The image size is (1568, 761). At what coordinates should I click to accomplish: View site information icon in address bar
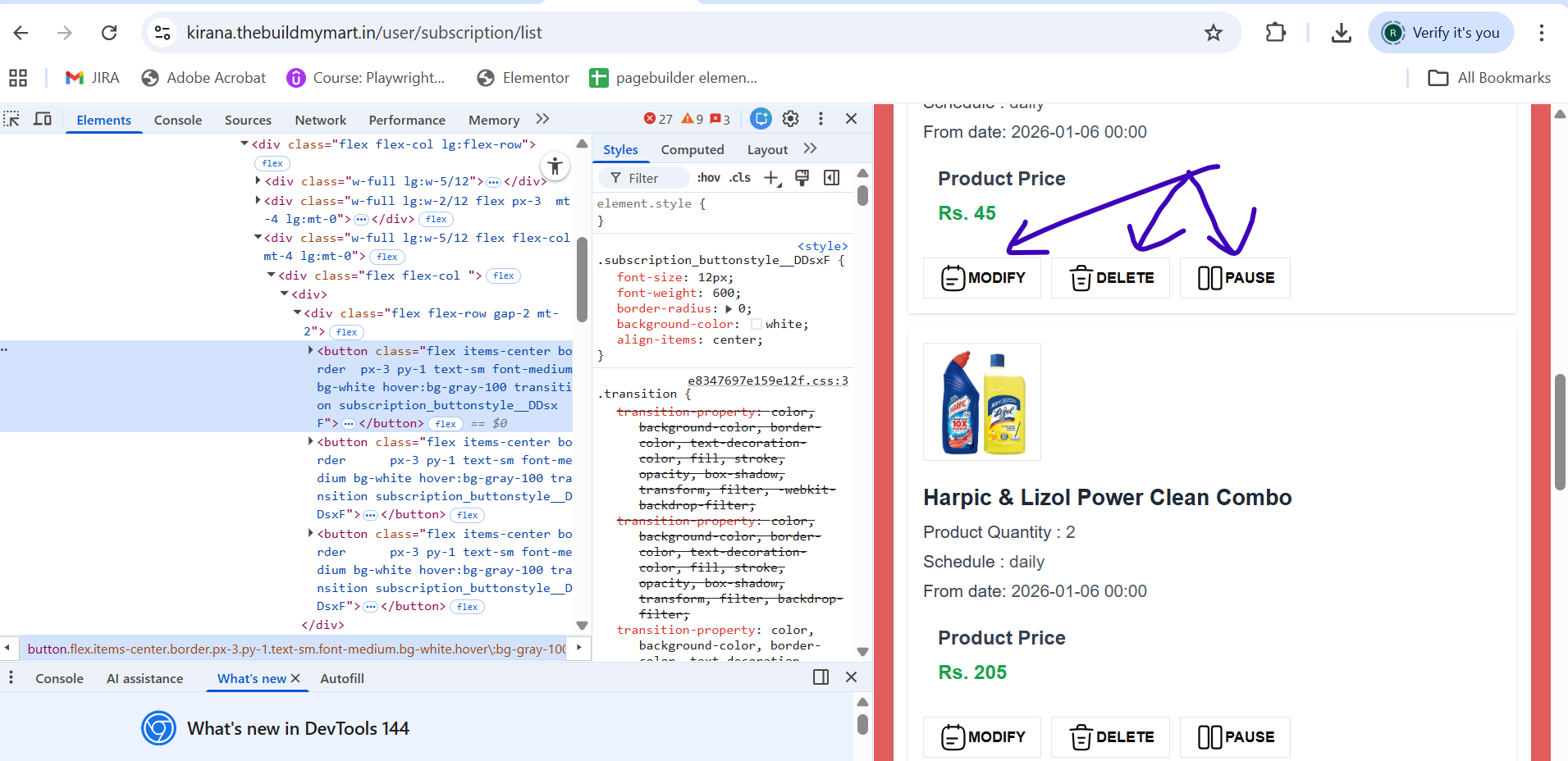tap(162, 33)
